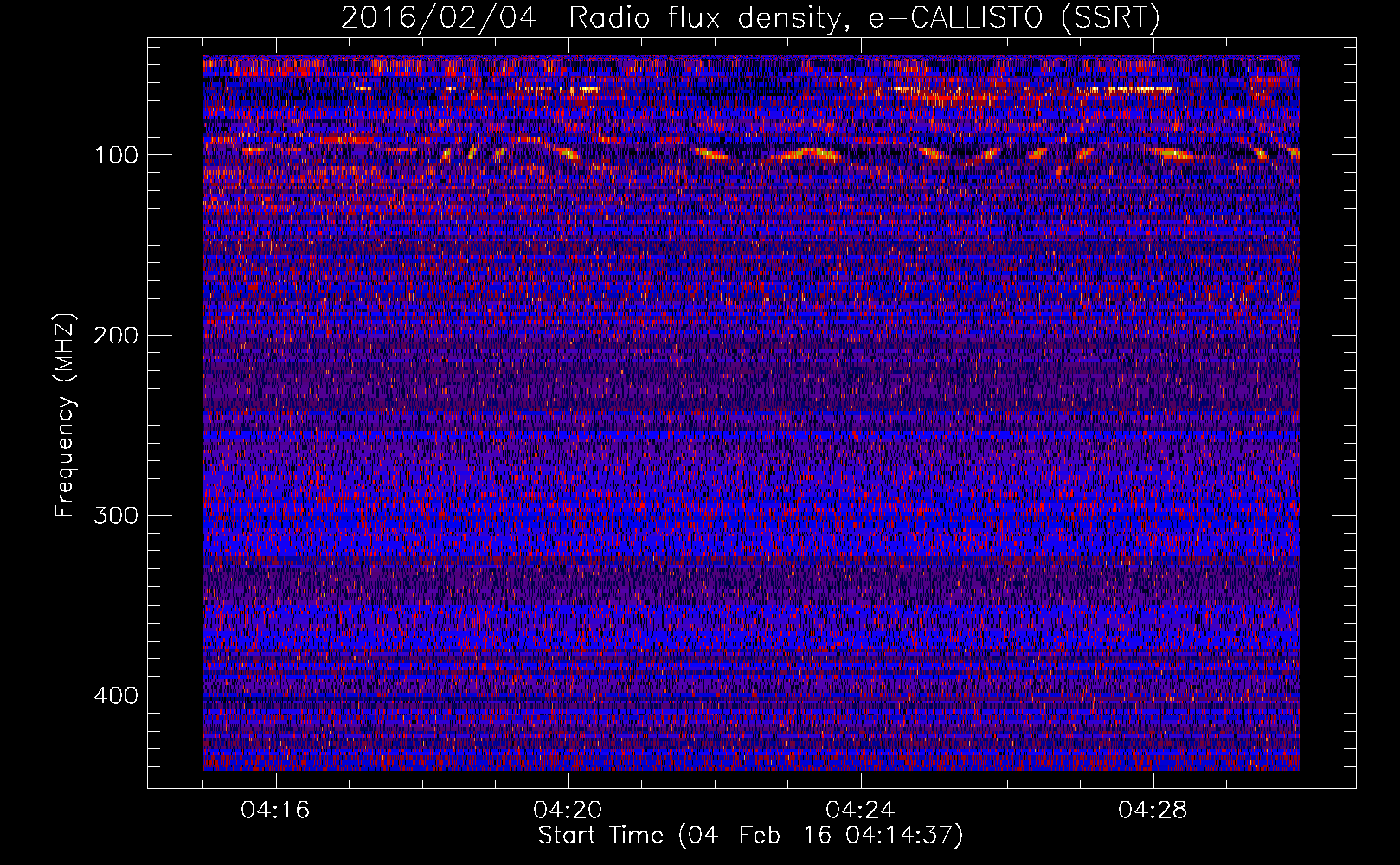Click the 04:20 time tick label
Viewport: 1400px width, 865px height.
click(568, 811)
